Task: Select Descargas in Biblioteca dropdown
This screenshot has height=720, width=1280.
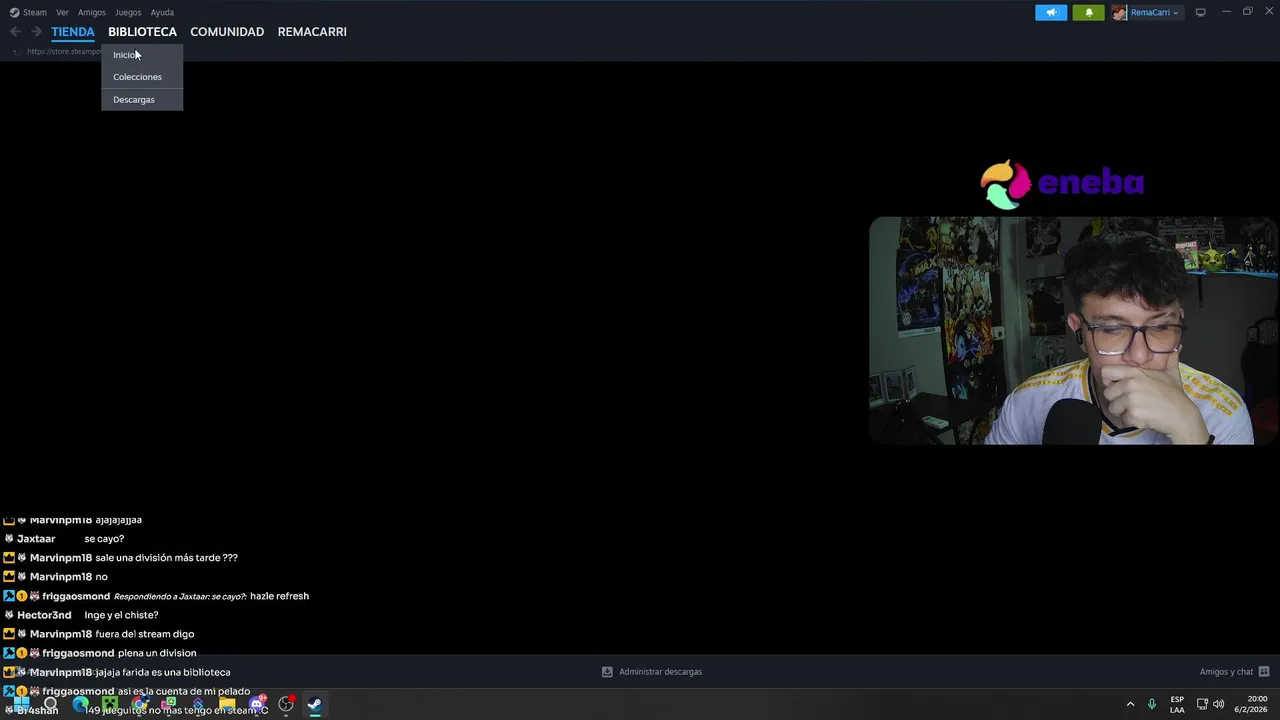Action: [x=142, y=100]
